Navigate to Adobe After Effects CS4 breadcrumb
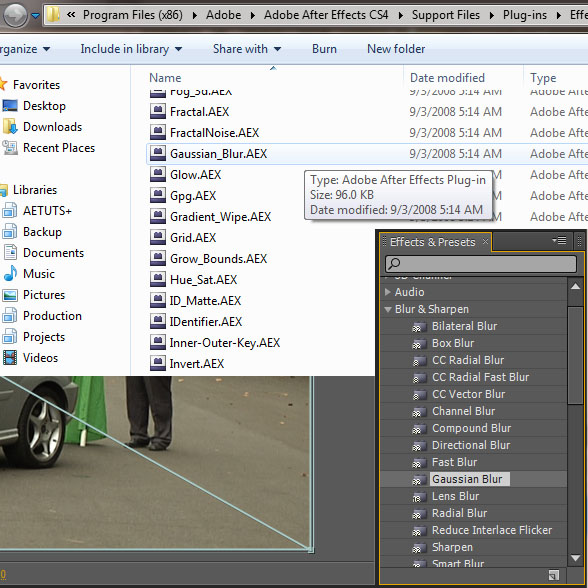The height and width of the screenshot is (588, 588). click(x=326, y=15)
